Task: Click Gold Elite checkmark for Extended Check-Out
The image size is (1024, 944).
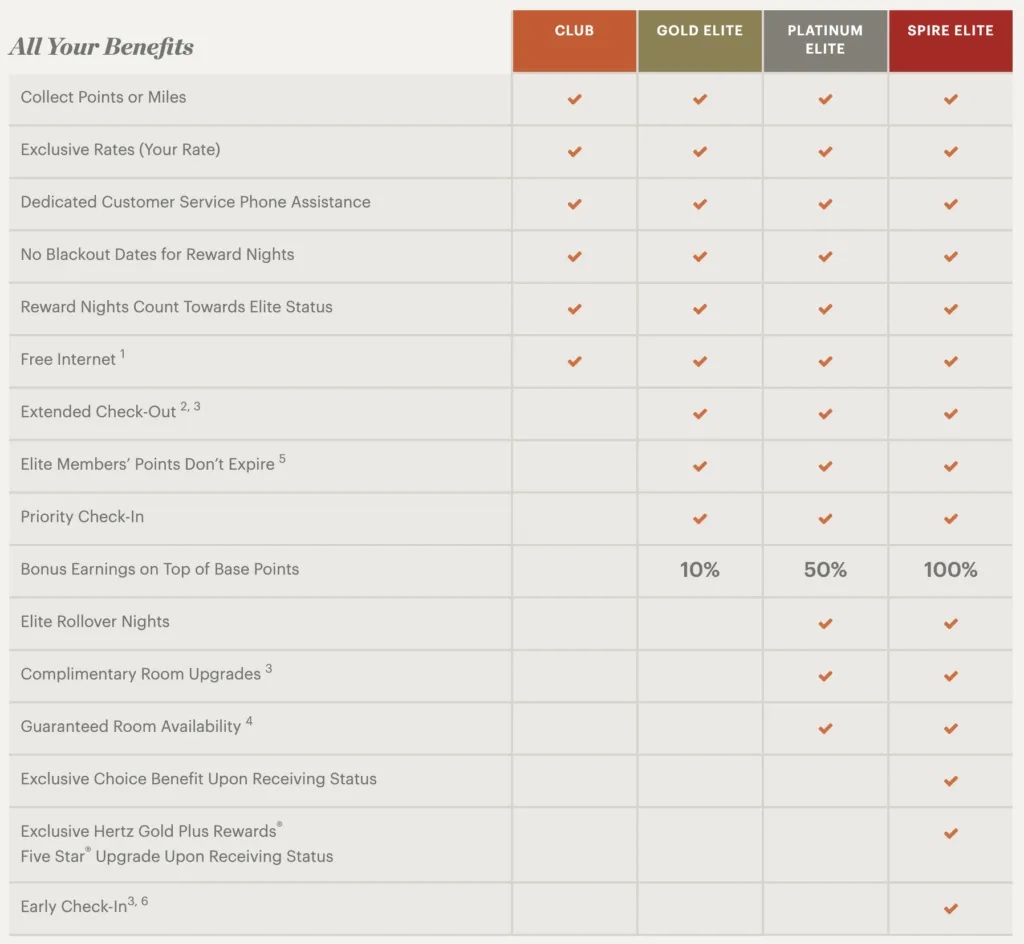Action: [700, 413]
